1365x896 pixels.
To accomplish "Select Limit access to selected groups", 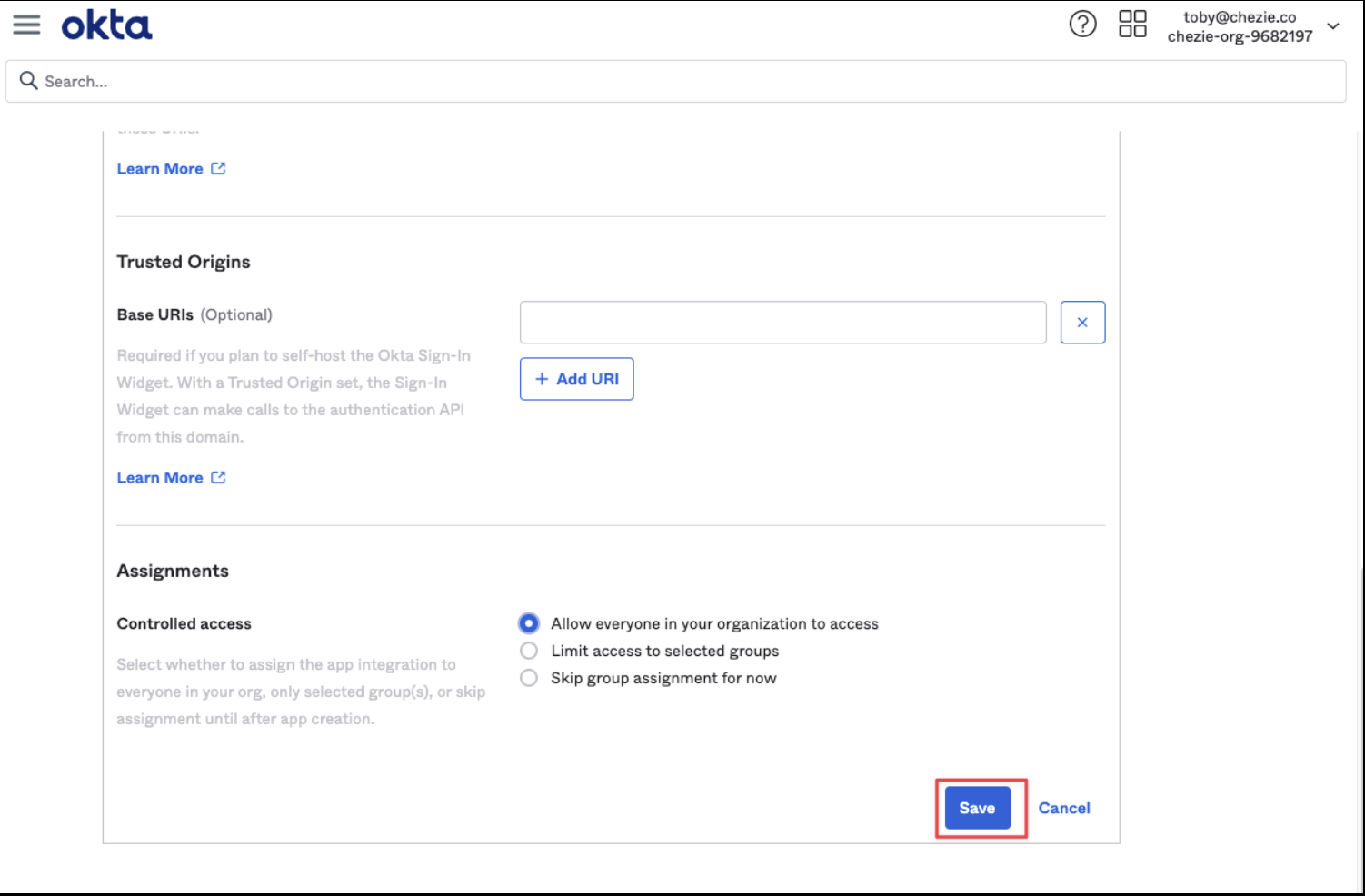I will (x=529, y=651).
